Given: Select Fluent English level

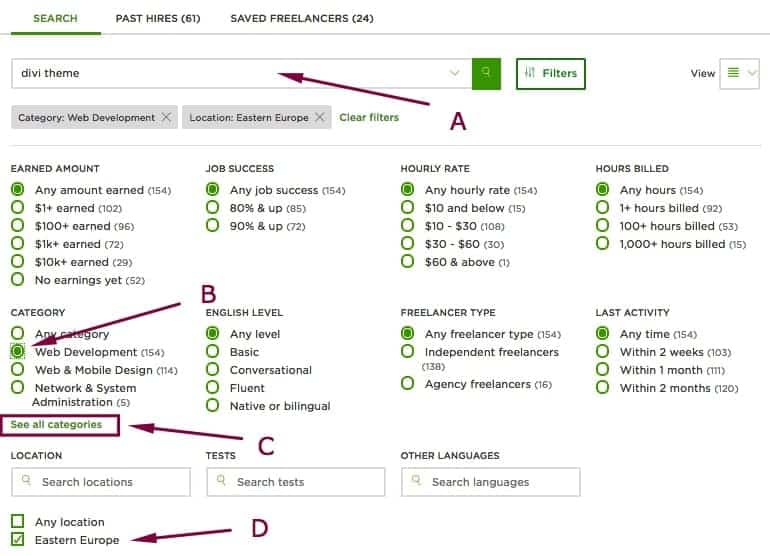Looking at the screenshot, I should pos(213,388).
